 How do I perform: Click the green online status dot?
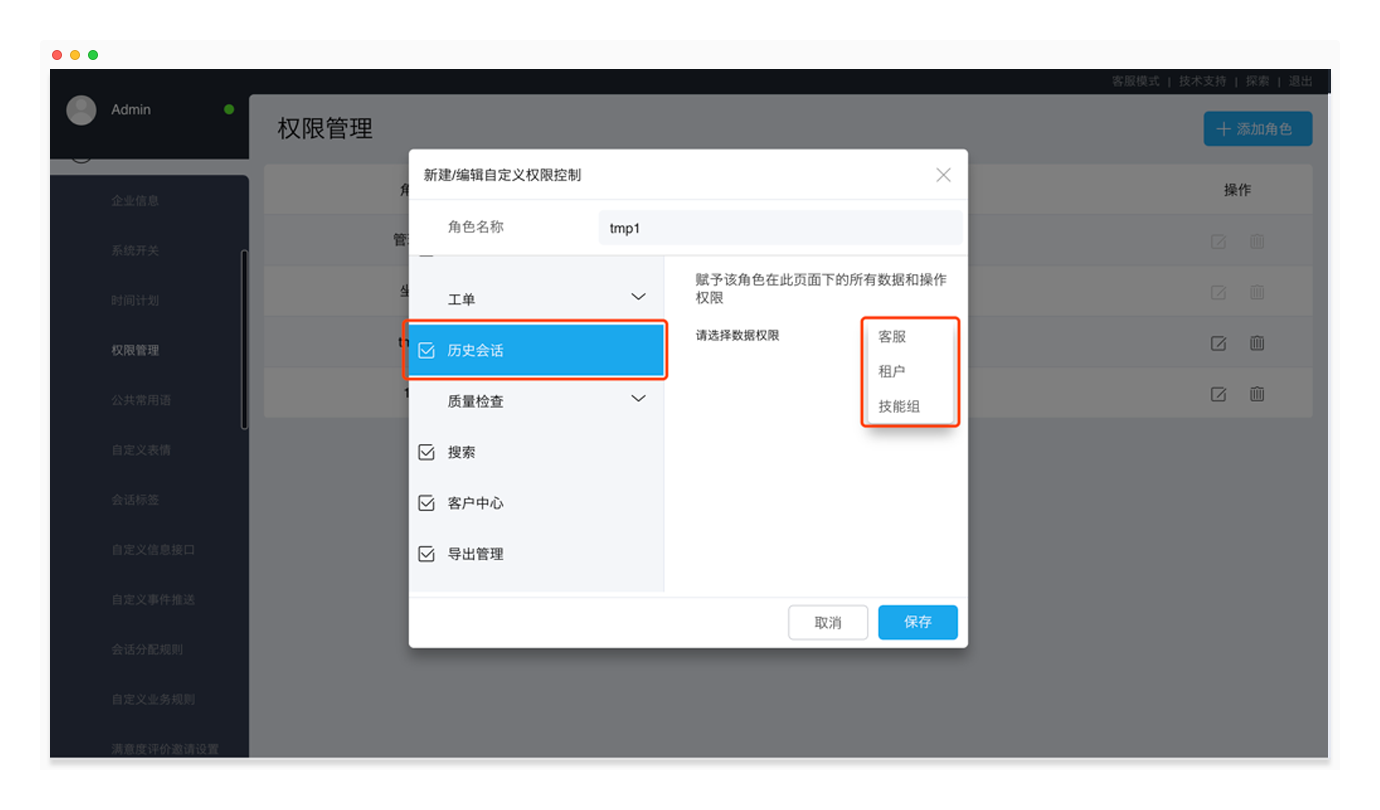229,110
